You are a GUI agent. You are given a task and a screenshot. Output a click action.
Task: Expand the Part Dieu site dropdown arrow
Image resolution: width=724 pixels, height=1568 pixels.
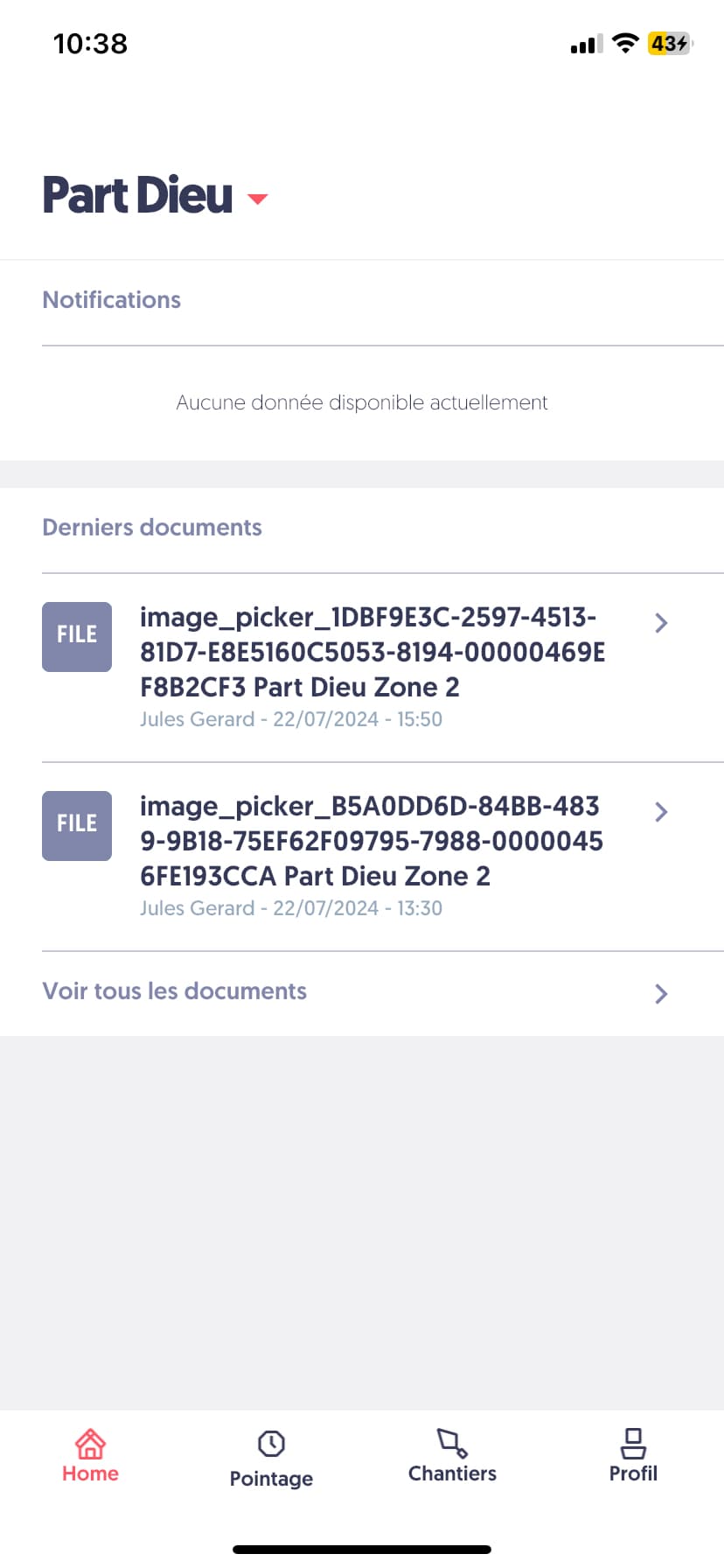(257, 199)
